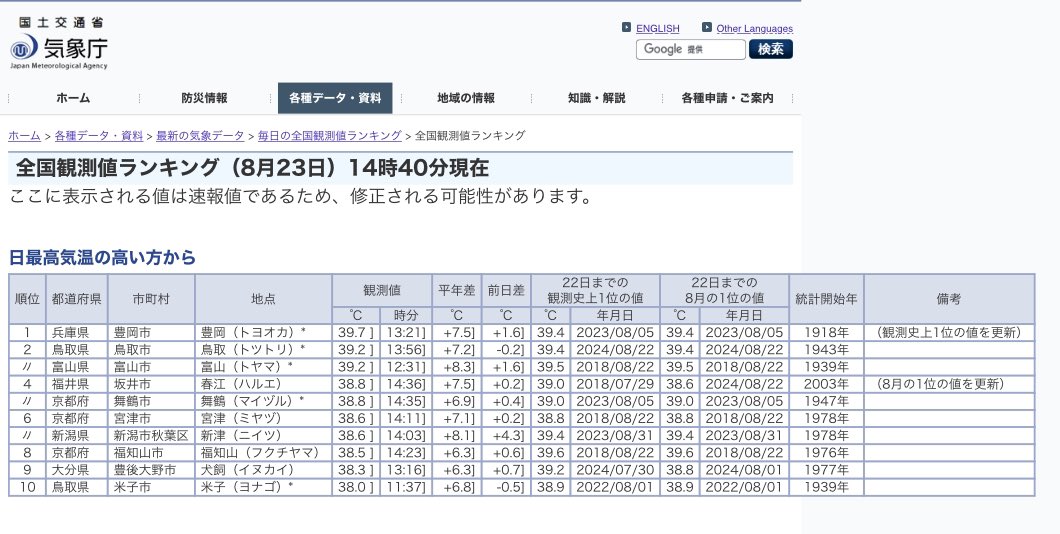1060x534 pixels.
Task: Select the 8月の1位の値を更新 remark
Action: pos(949,384)
